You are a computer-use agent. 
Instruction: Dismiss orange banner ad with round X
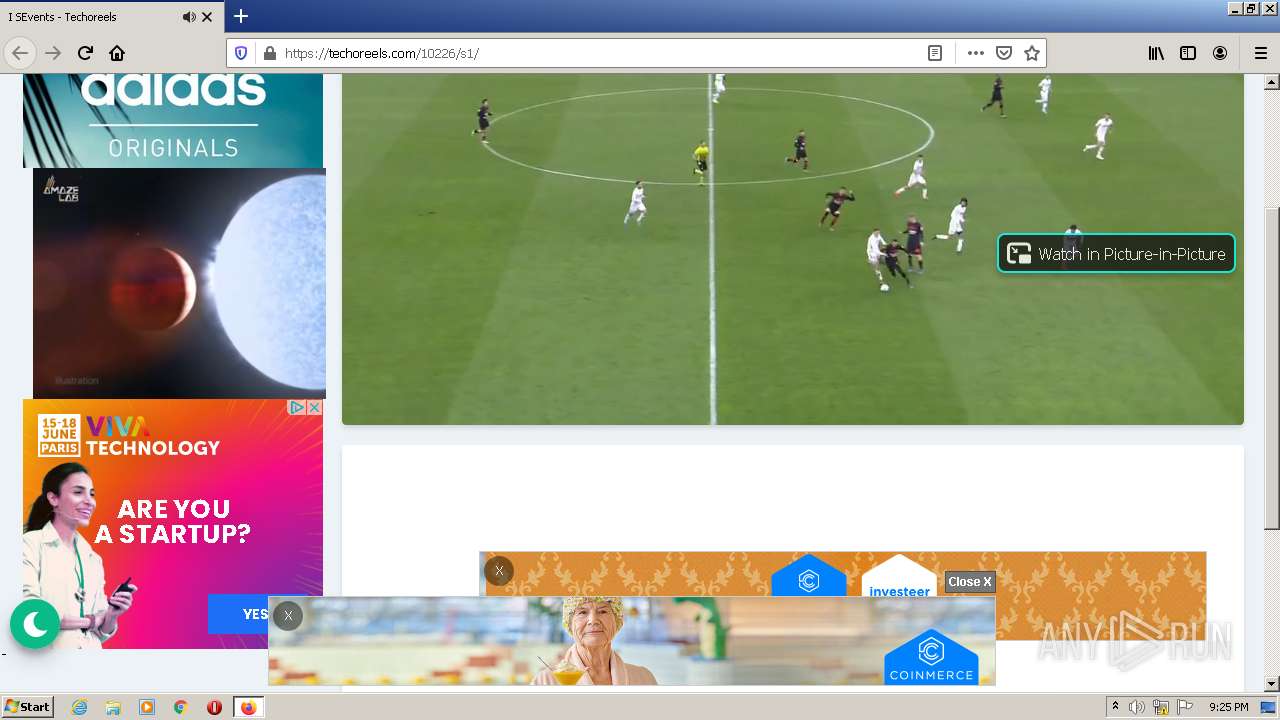(499, 571)
